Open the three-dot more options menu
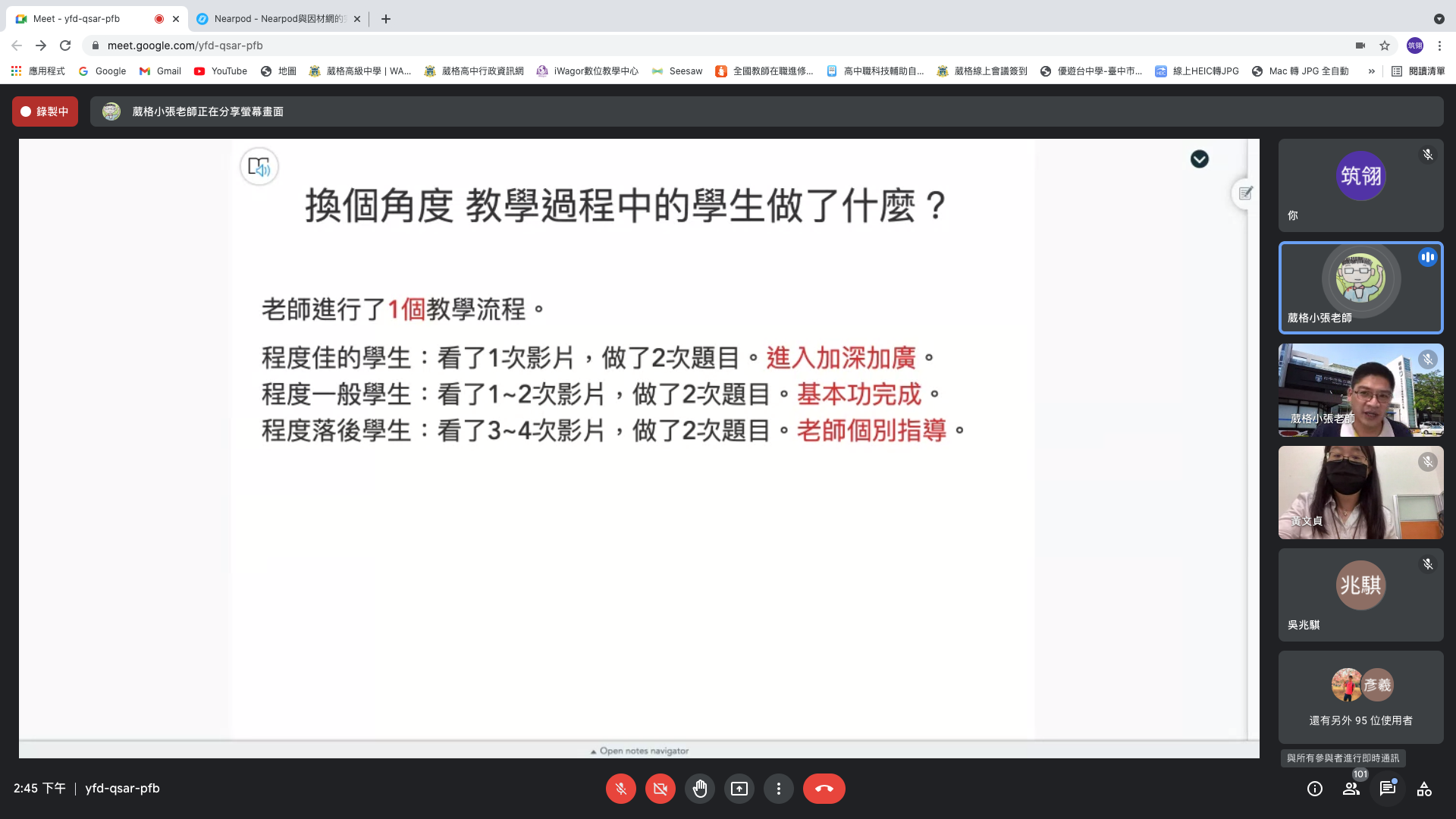 click(x=778, y=789)
